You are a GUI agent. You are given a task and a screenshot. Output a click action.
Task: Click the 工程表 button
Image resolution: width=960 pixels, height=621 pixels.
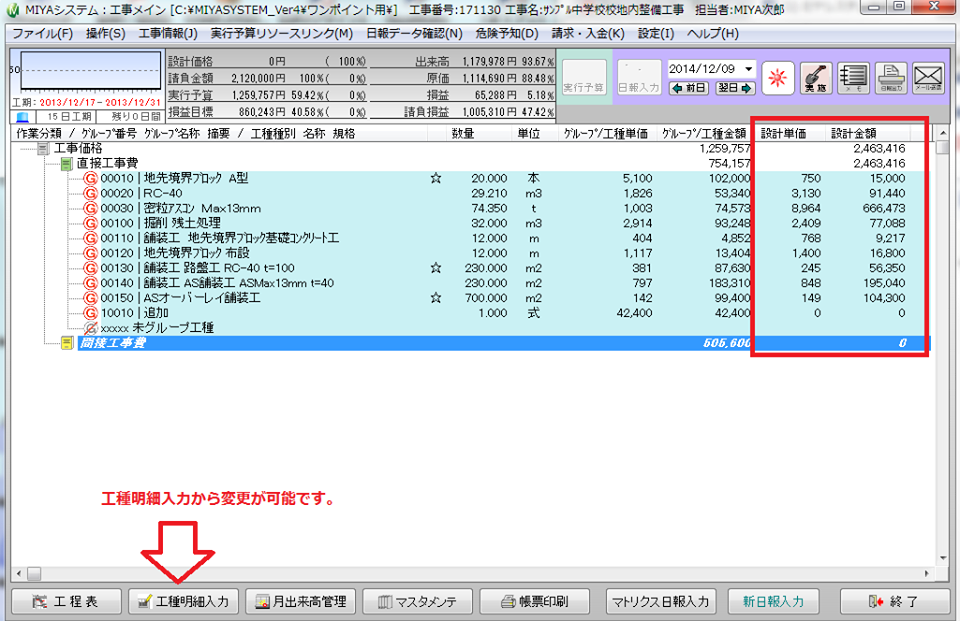(67, 601)
